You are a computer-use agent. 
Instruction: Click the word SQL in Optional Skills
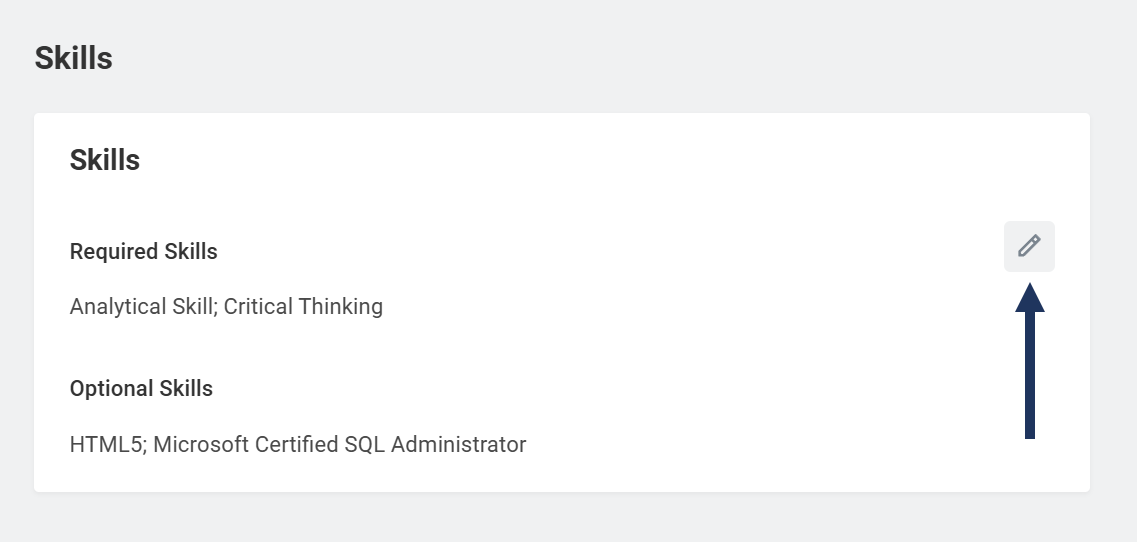pos(365,444)
